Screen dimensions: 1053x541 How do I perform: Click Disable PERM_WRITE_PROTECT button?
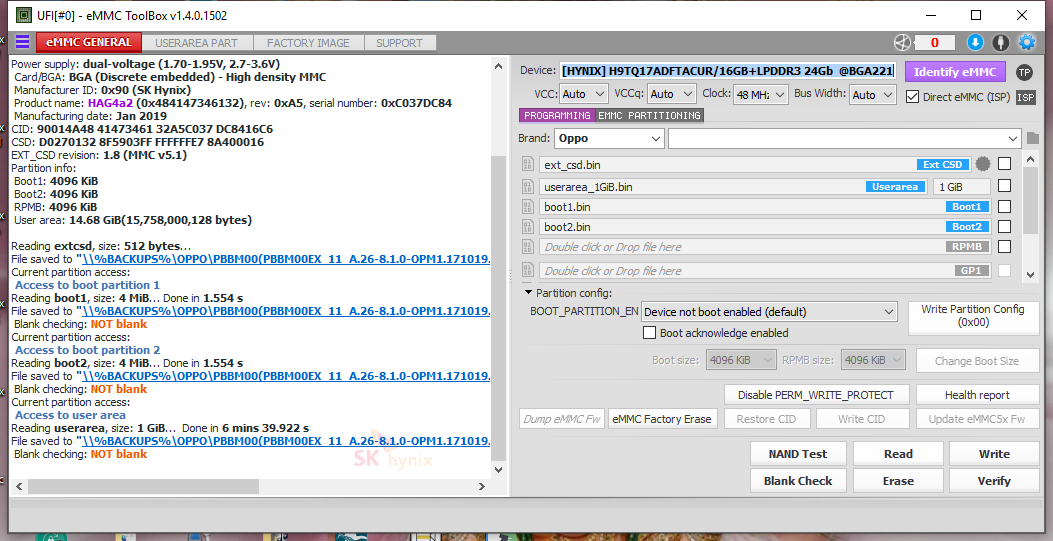click(x=816, y=395)
